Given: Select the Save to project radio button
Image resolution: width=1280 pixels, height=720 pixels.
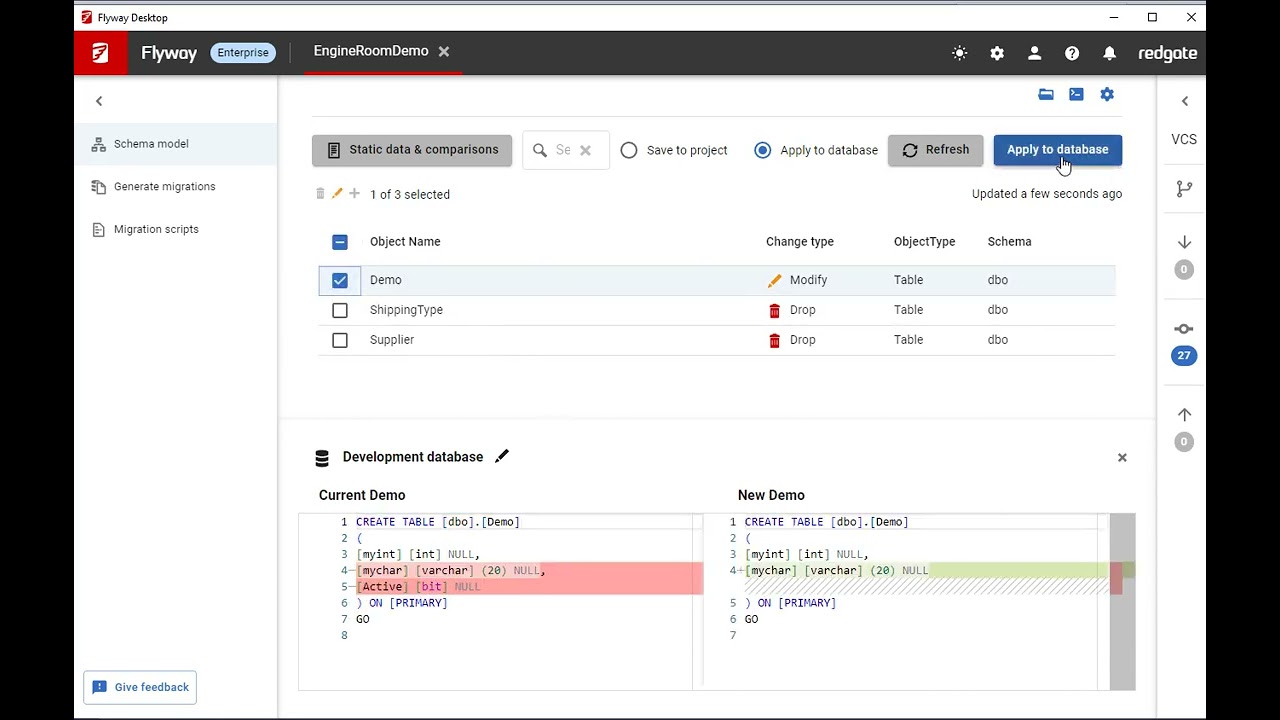Looking at the screenshot, I should pos(629,150).
